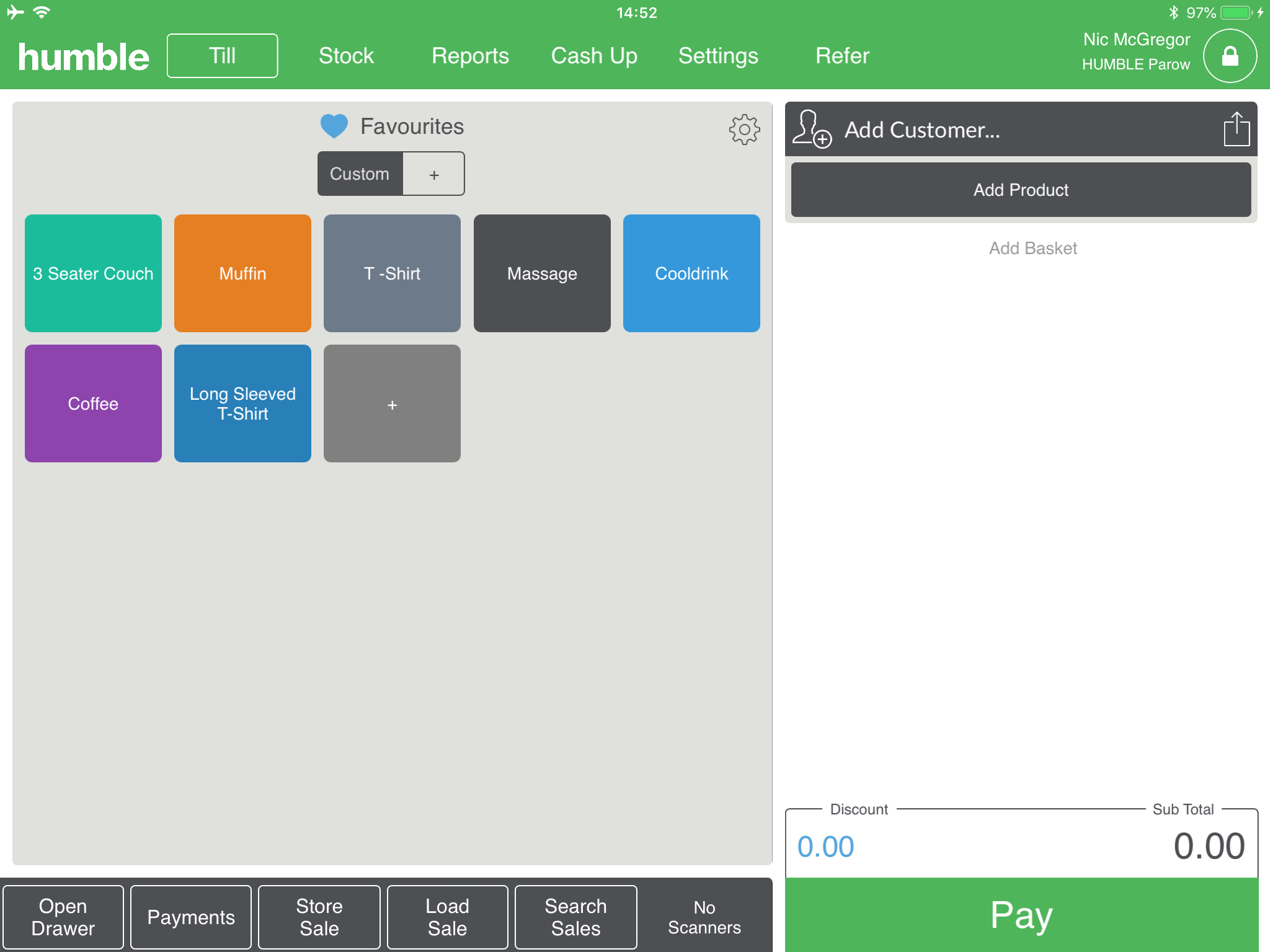Open the Refer tab

[842, 56]
